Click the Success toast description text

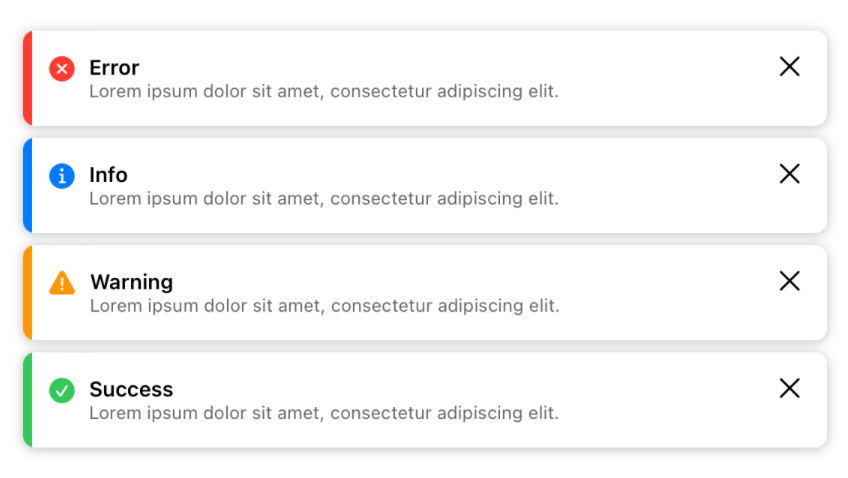(x=324, y=413)
